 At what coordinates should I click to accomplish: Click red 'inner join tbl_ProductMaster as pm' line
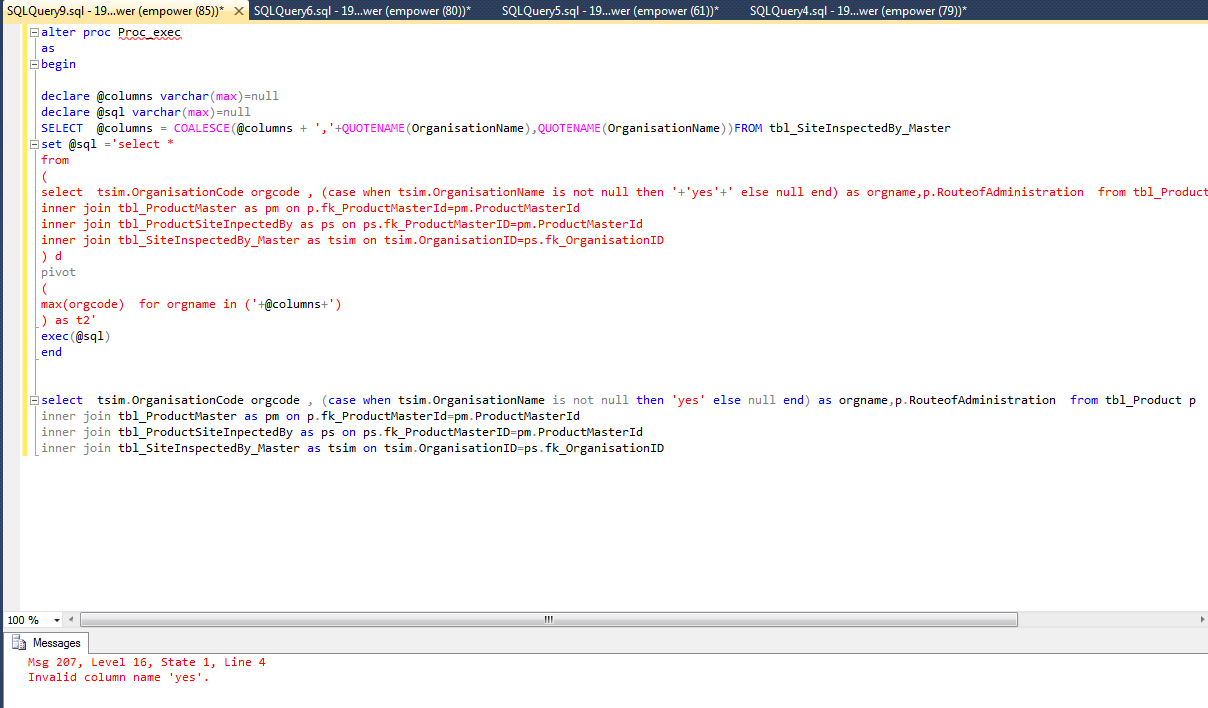click(x=310, y=208)
